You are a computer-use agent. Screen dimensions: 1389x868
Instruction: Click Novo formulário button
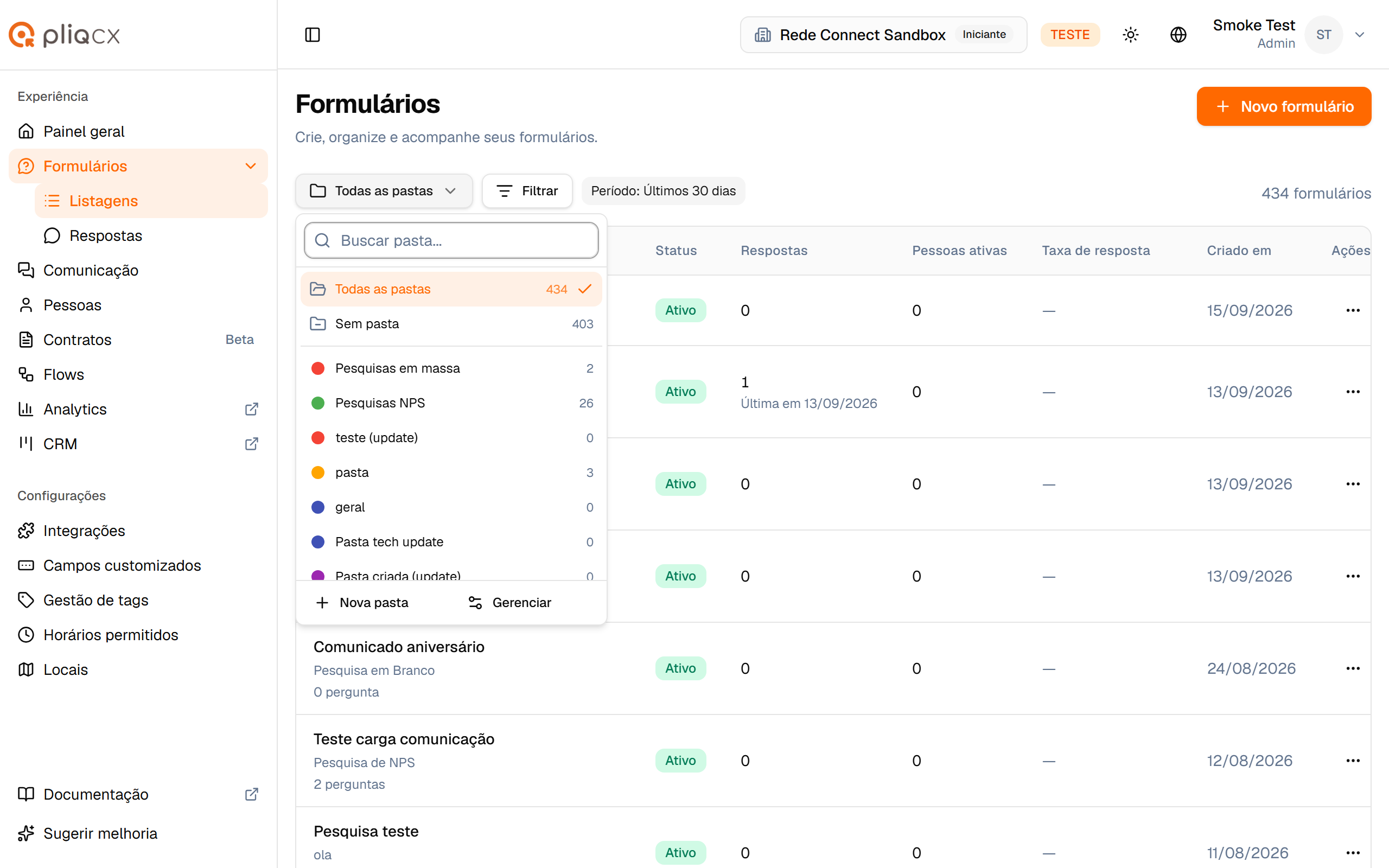coord(1283,106)
